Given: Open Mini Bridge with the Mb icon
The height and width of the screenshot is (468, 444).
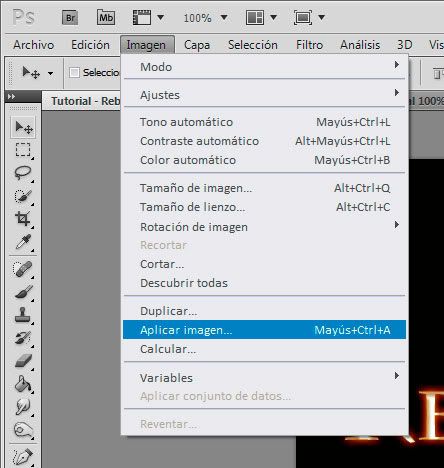Looking at the screenshot, I should (x=106, y=17).
